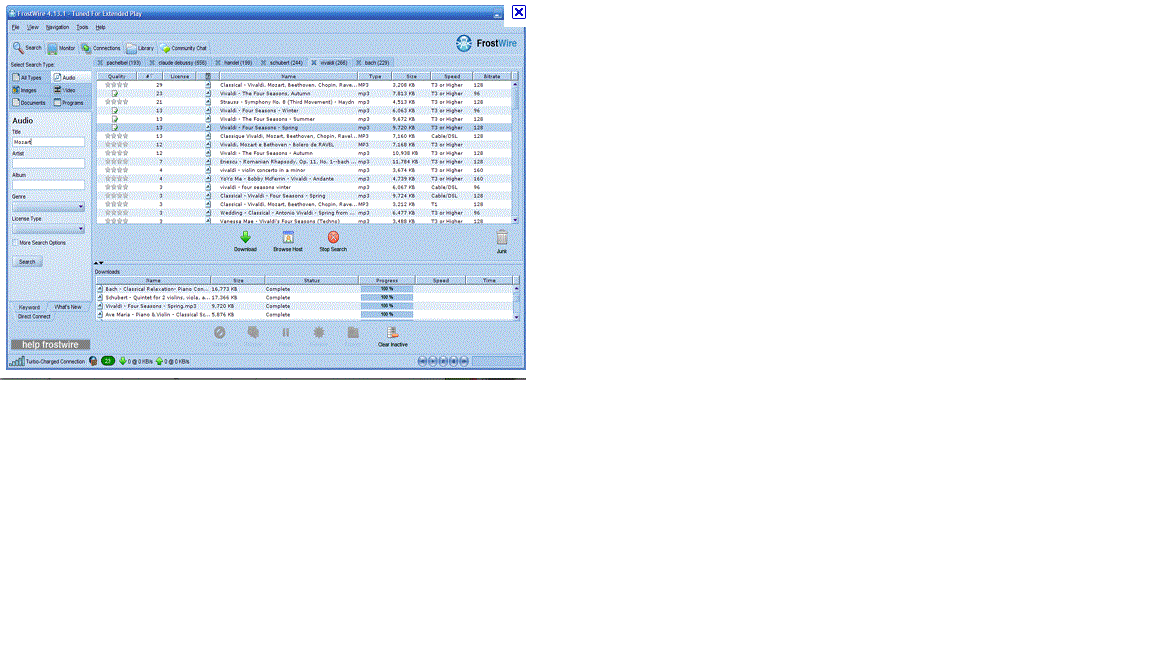Open the Navigation menu
Screen dimensions: 1152x648
click(x=57, y=27)
